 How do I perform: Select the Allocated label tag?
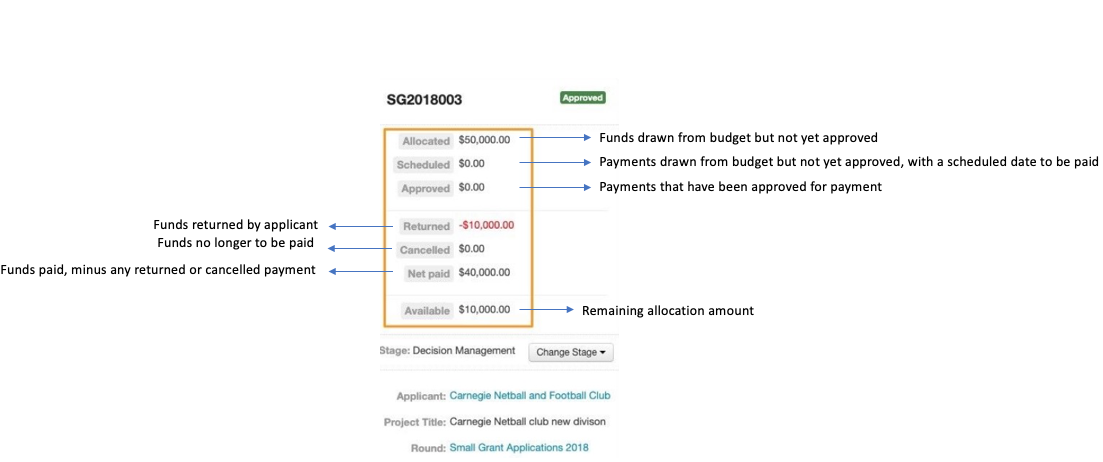[426, 141]
